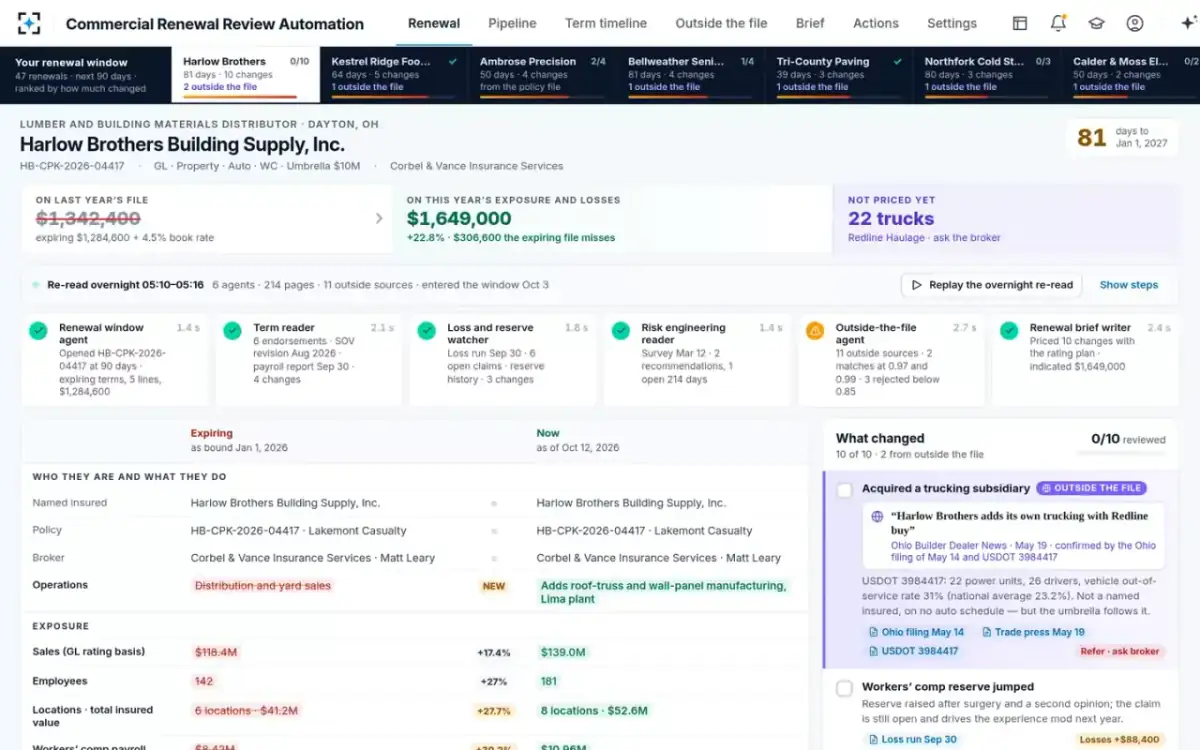Check Acquired a trucking subsidiary item

[x=844, y=490]
